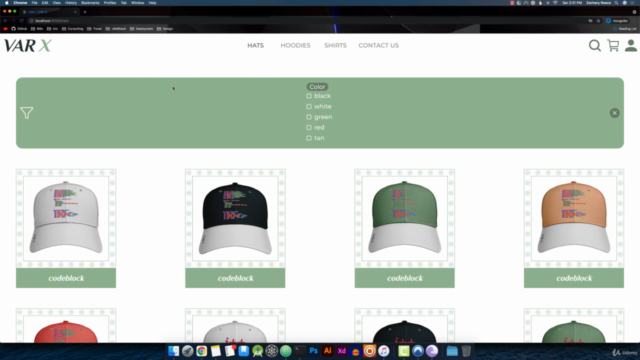Open Music app in the dock
This screenshot has width=640, height=360.
384,351
